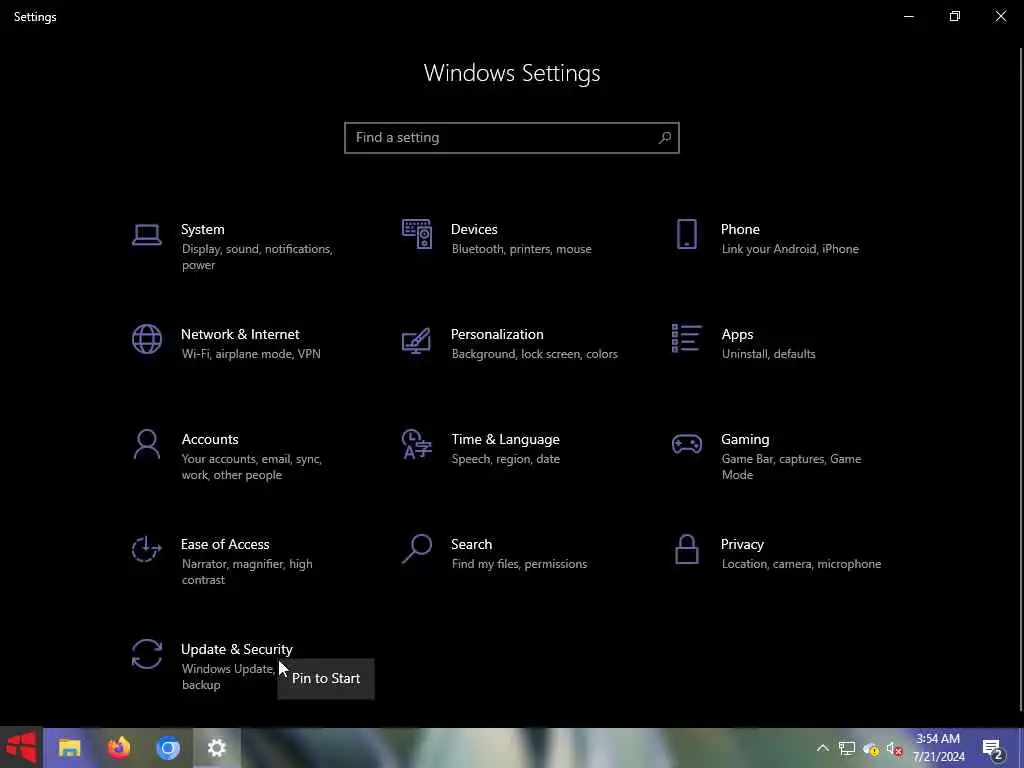Restore down the Settings window

pos(955,16)
